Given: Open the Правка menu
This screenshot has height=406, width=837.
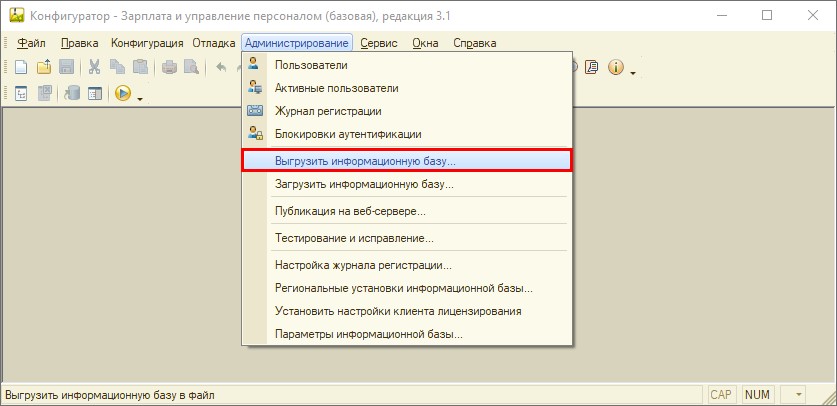Looking at the screenshot, I should coord(80,43).
